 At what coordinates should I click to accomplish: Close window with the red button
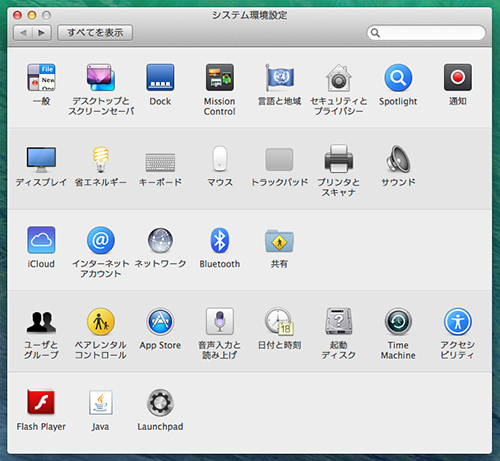tap(17, 15)
